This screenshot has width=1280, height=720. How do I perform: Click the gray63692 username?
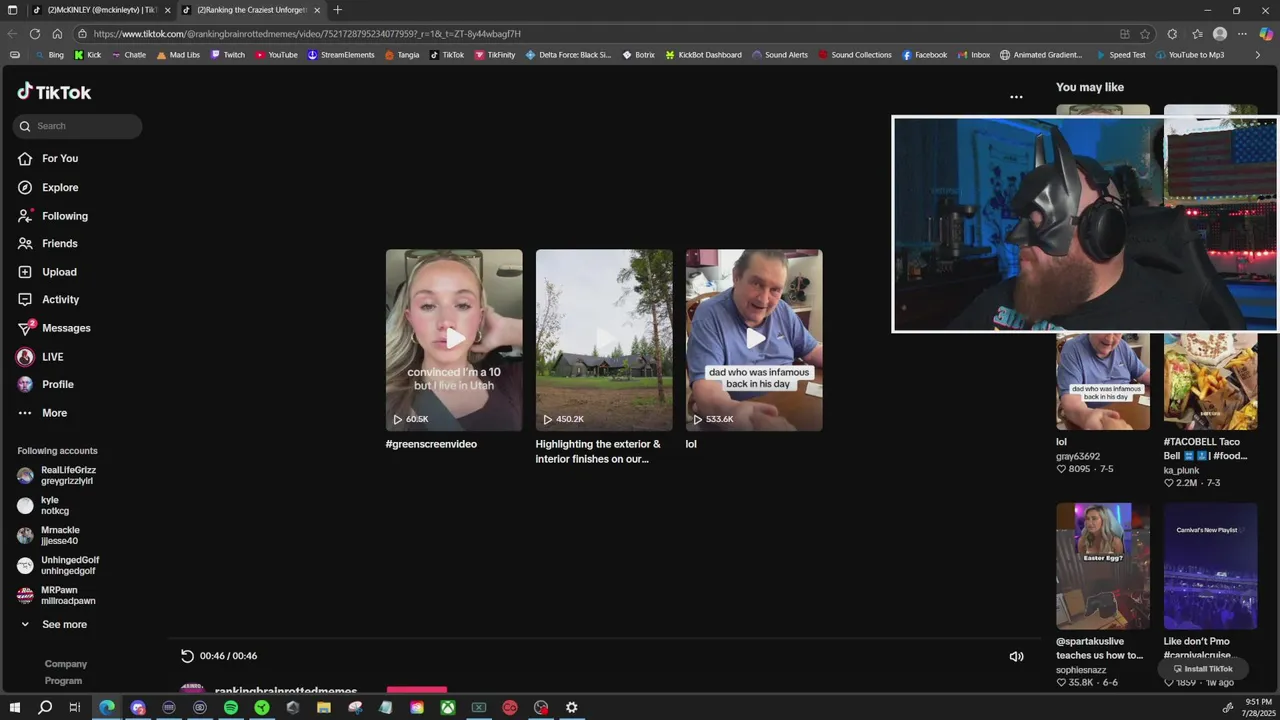point(1078,456)
